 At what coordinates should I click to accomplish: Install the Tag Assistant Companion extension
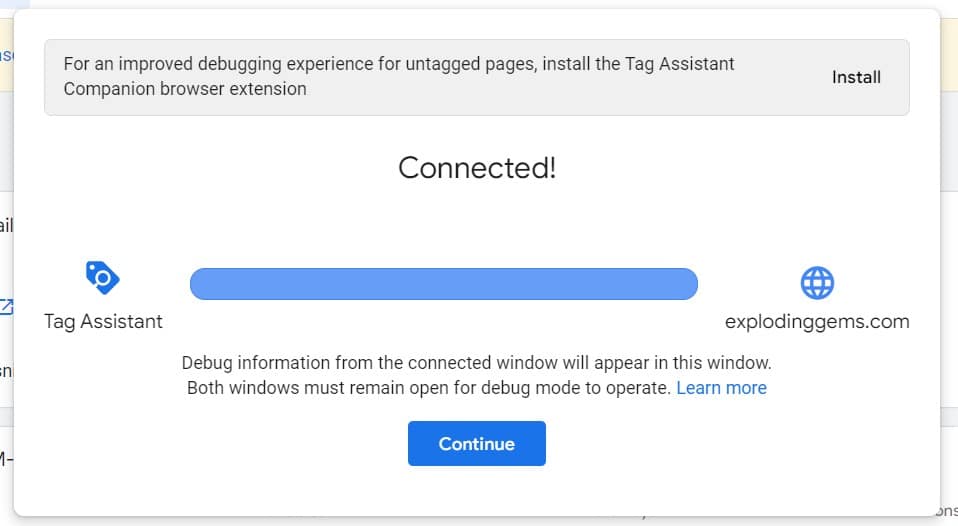856,77
